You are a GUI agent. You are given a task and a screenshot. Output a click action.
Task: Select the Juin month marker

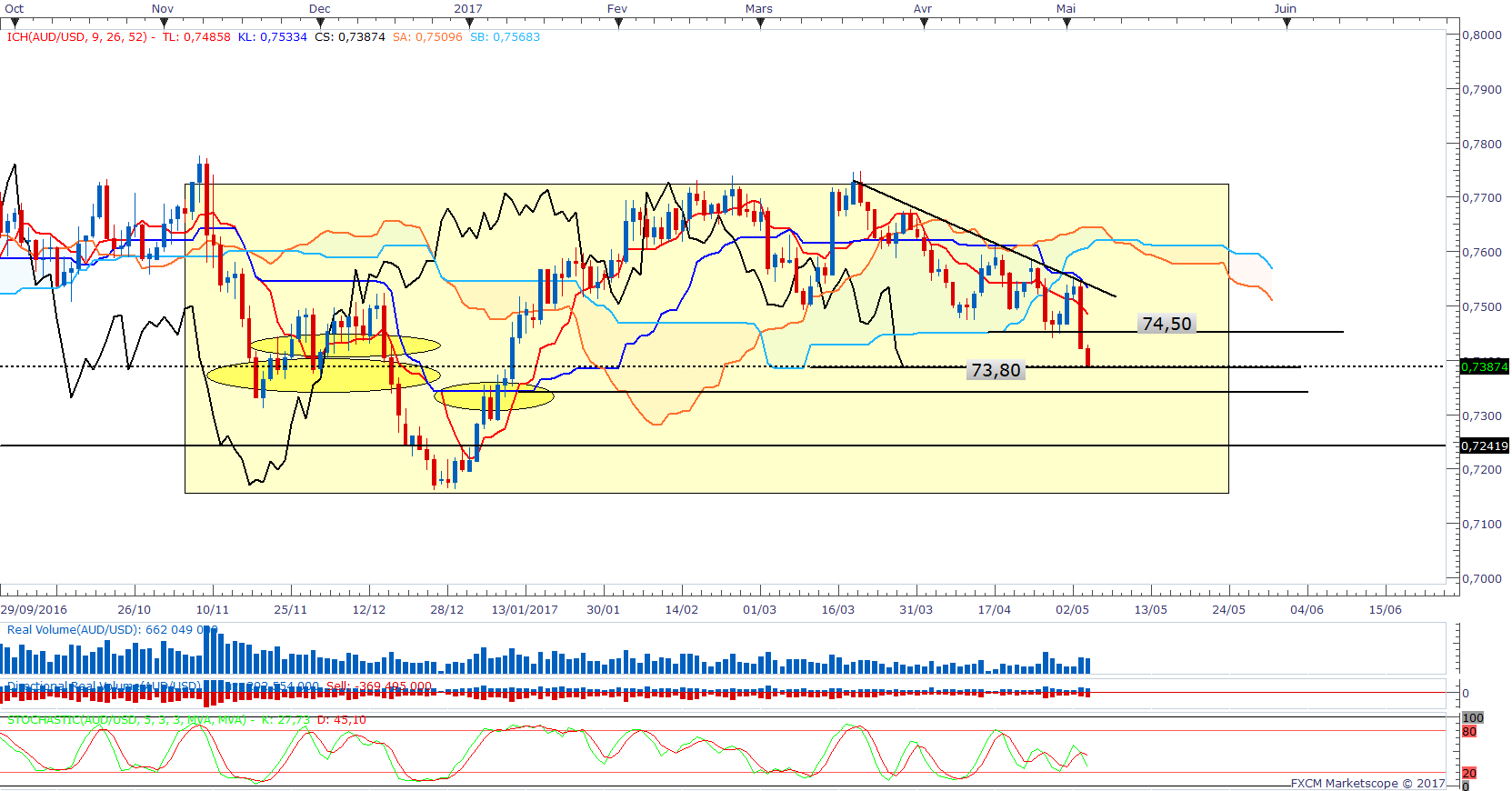[x=1285, y=9]
